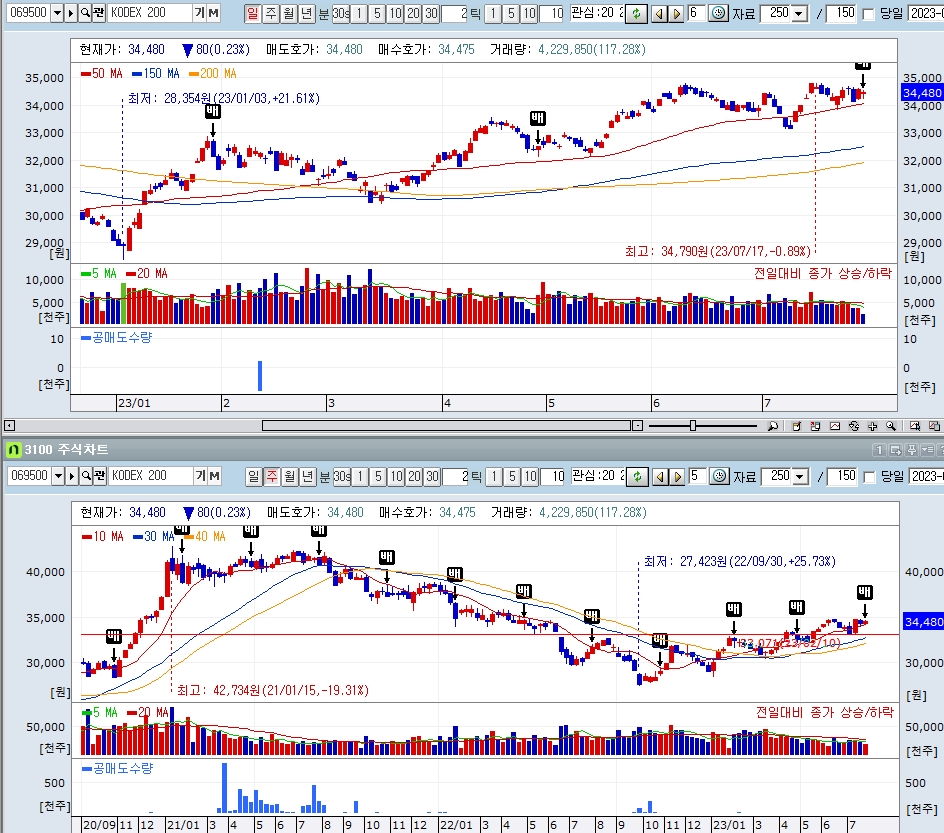Select 10 minute interval in lower toolbar
This screenshot has width=944, height=833.
396,476
